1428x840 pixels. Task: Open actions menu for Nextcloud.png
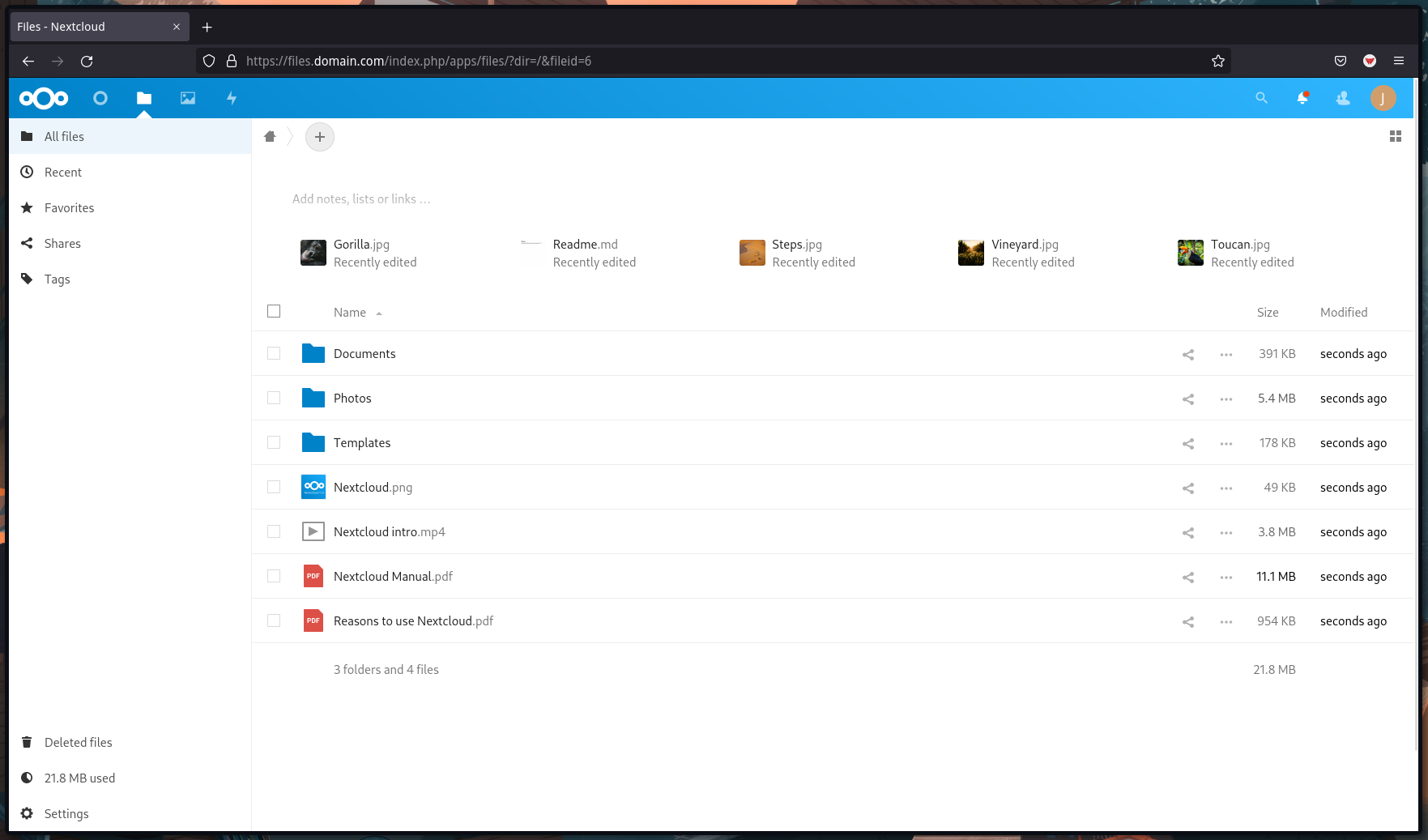click(1226, 488)
